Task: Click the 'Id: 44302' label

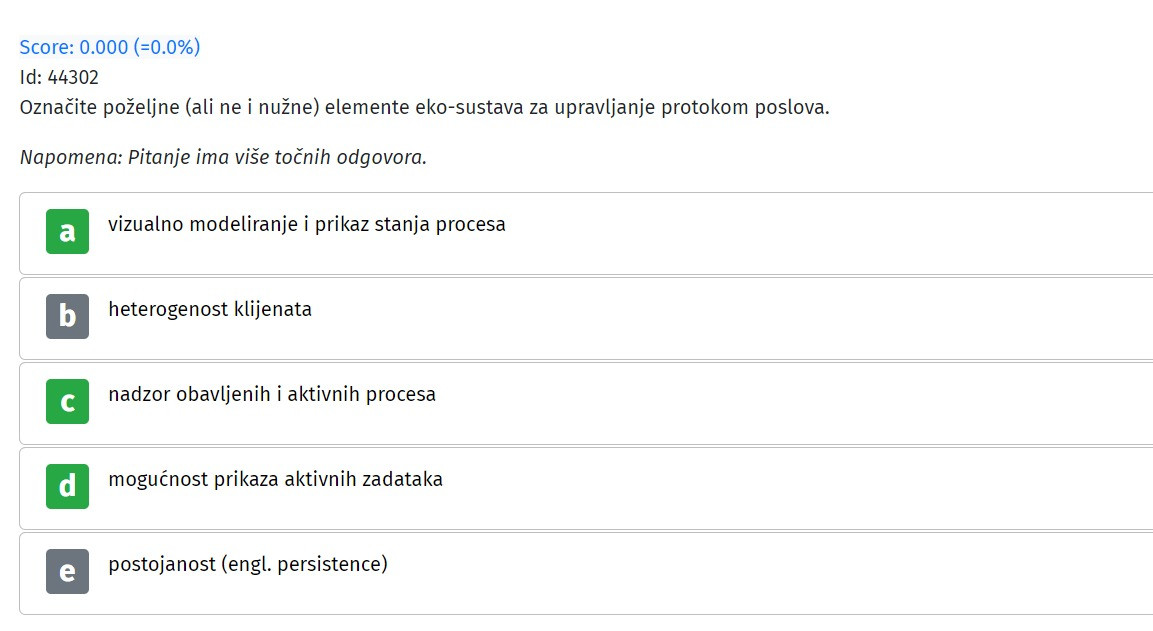Action: tap(59, 77)
